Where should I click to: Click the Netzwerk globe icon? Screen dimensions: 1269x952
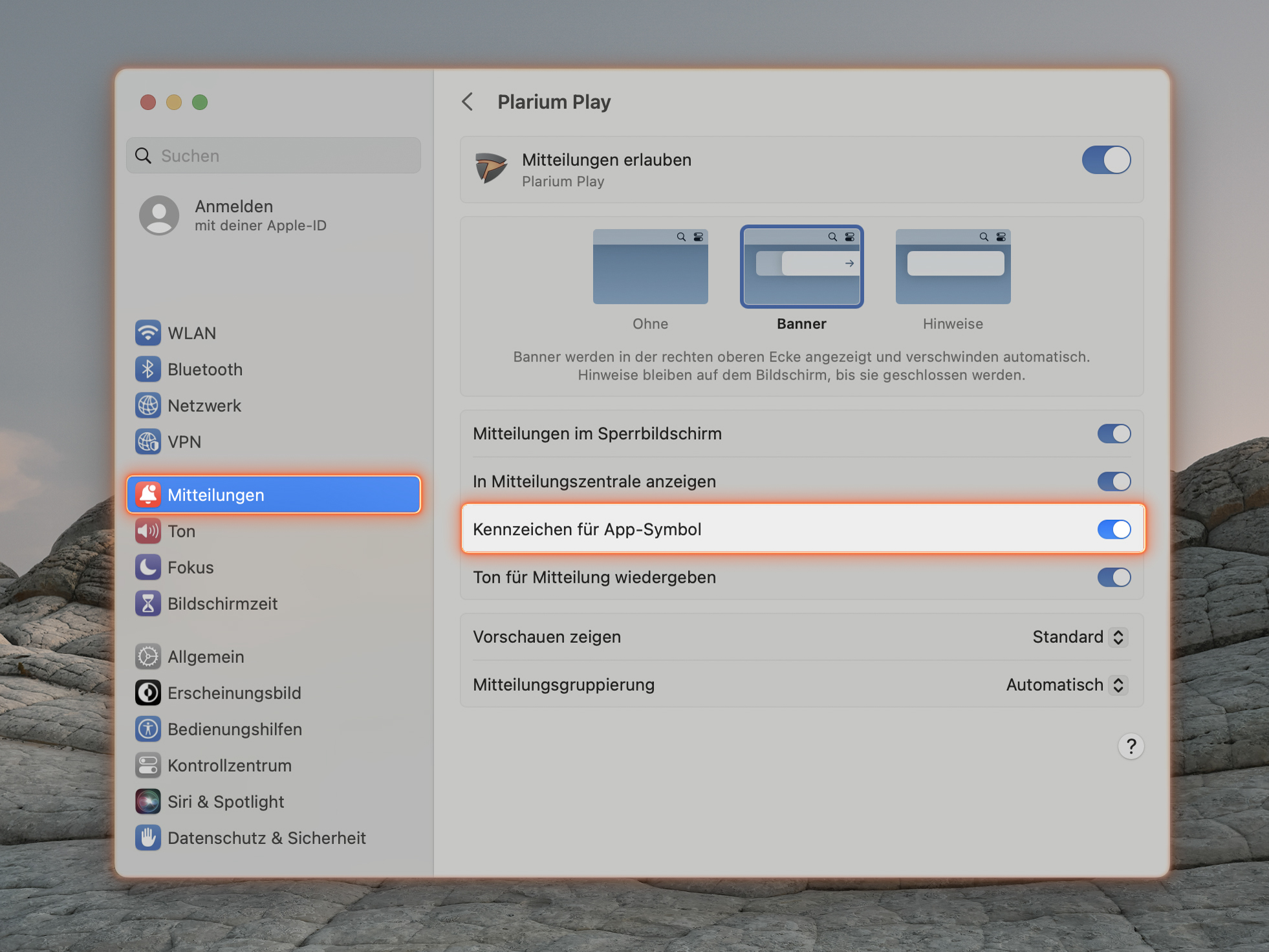(148, 406)
